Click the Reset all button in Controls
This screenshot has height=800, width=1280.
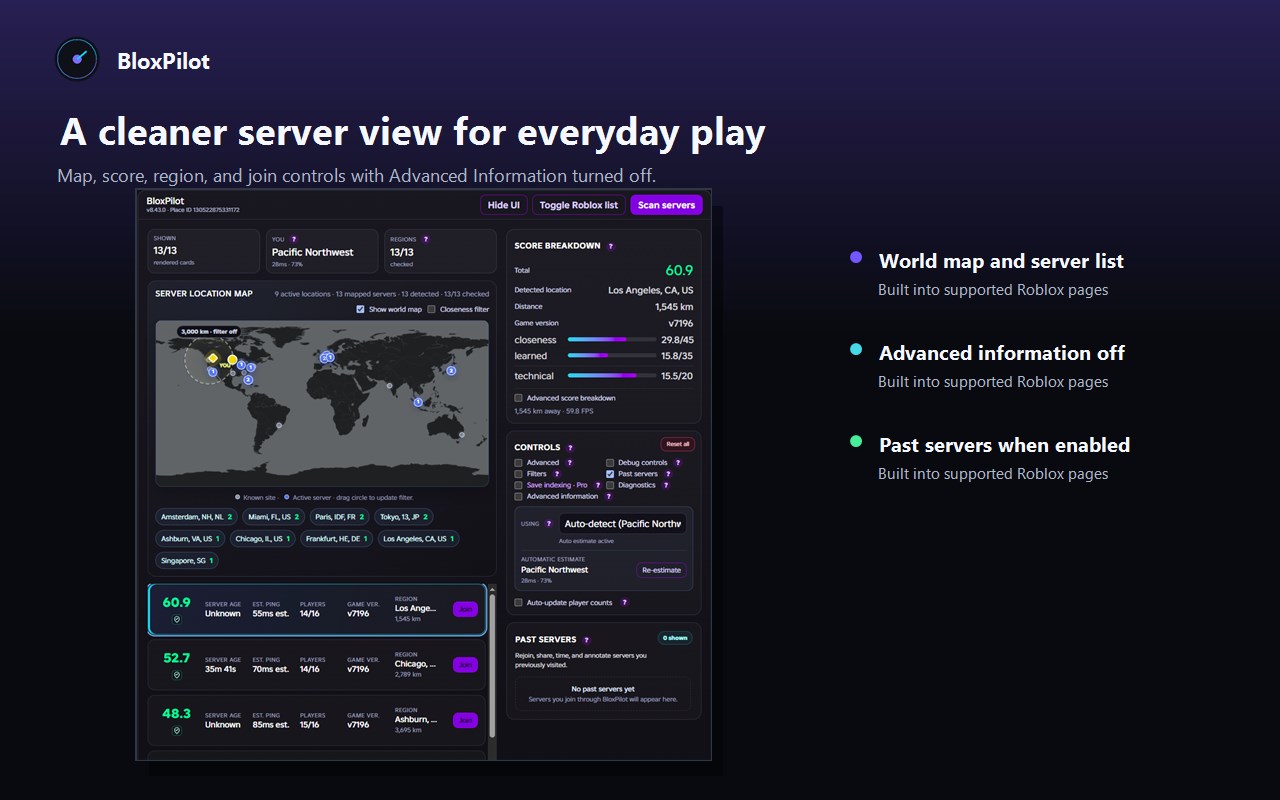(677, 444)
